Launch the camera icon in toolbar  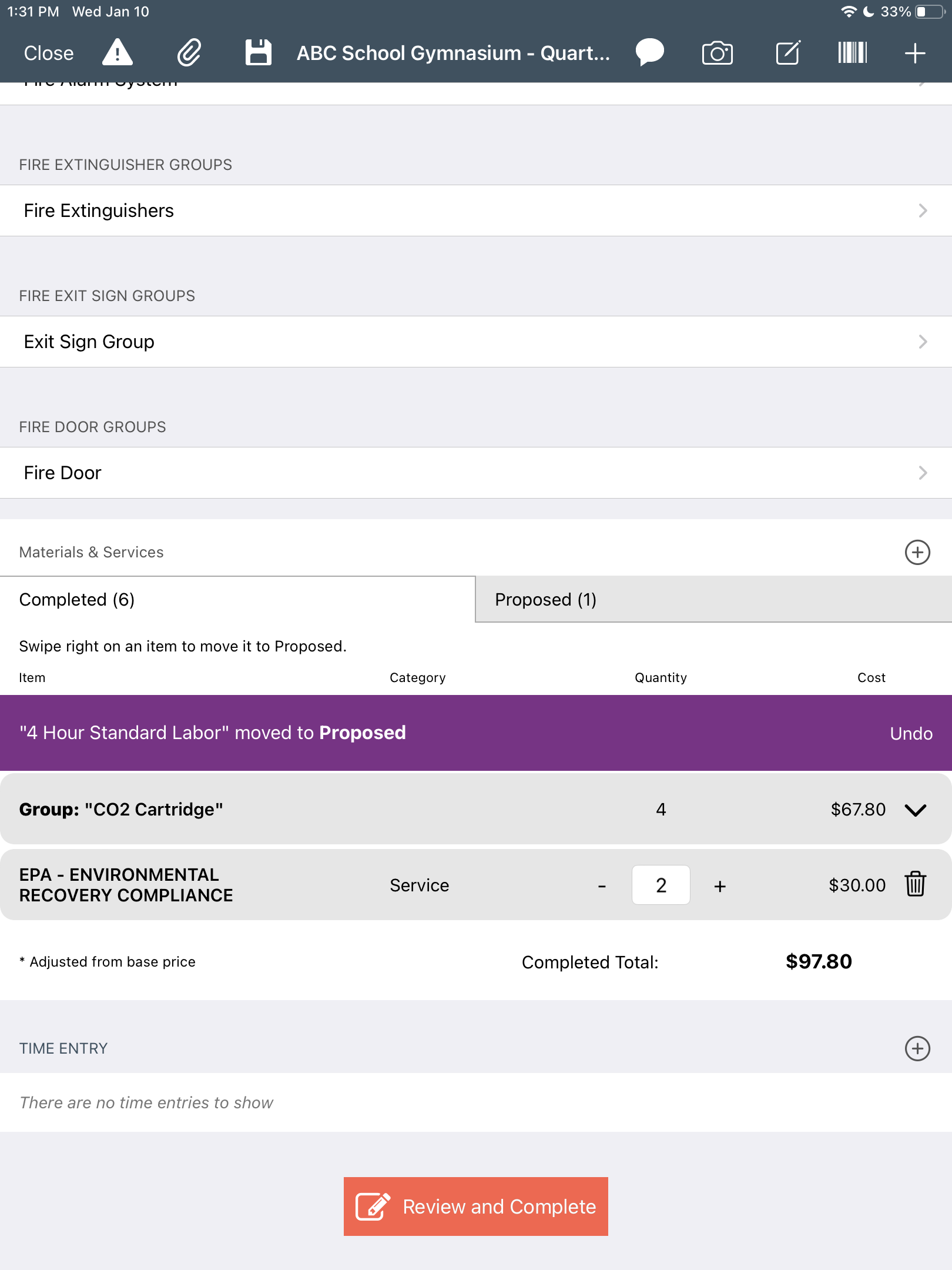tap(718, 53)
